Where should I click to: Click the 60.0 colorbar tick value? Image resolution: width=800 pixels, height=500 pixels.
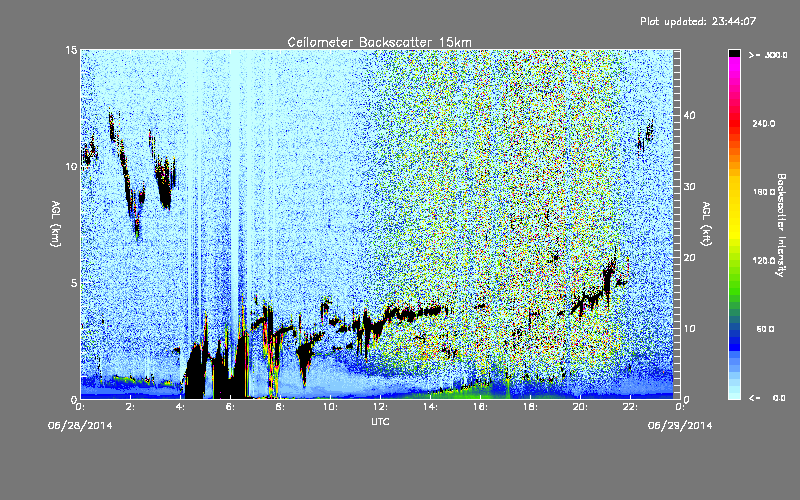pyautogui.click(x=765, y=329)
